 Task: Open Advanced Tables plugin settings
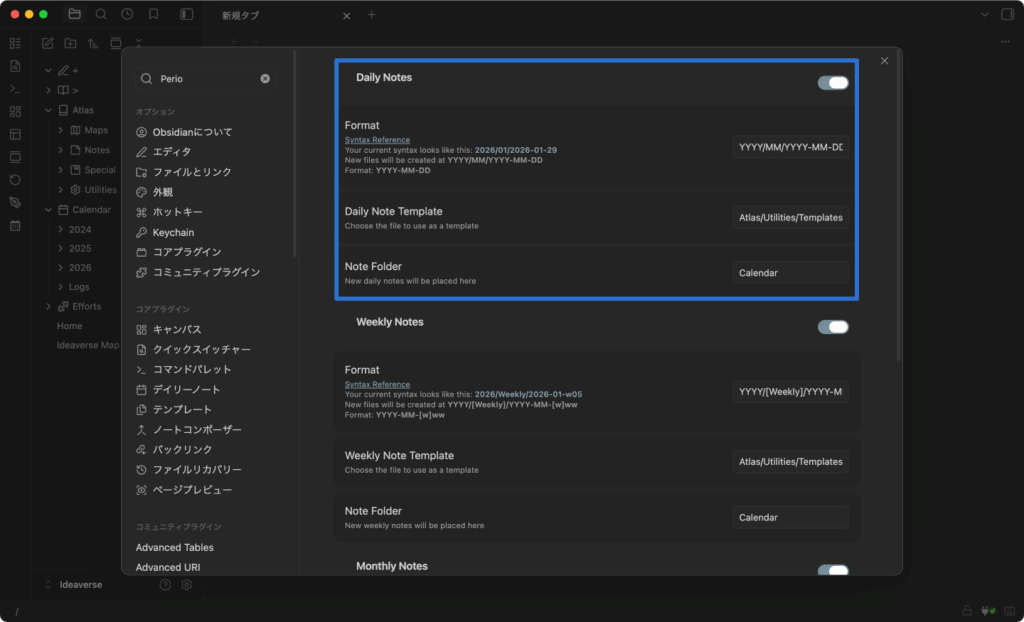[x=175, y=547]
